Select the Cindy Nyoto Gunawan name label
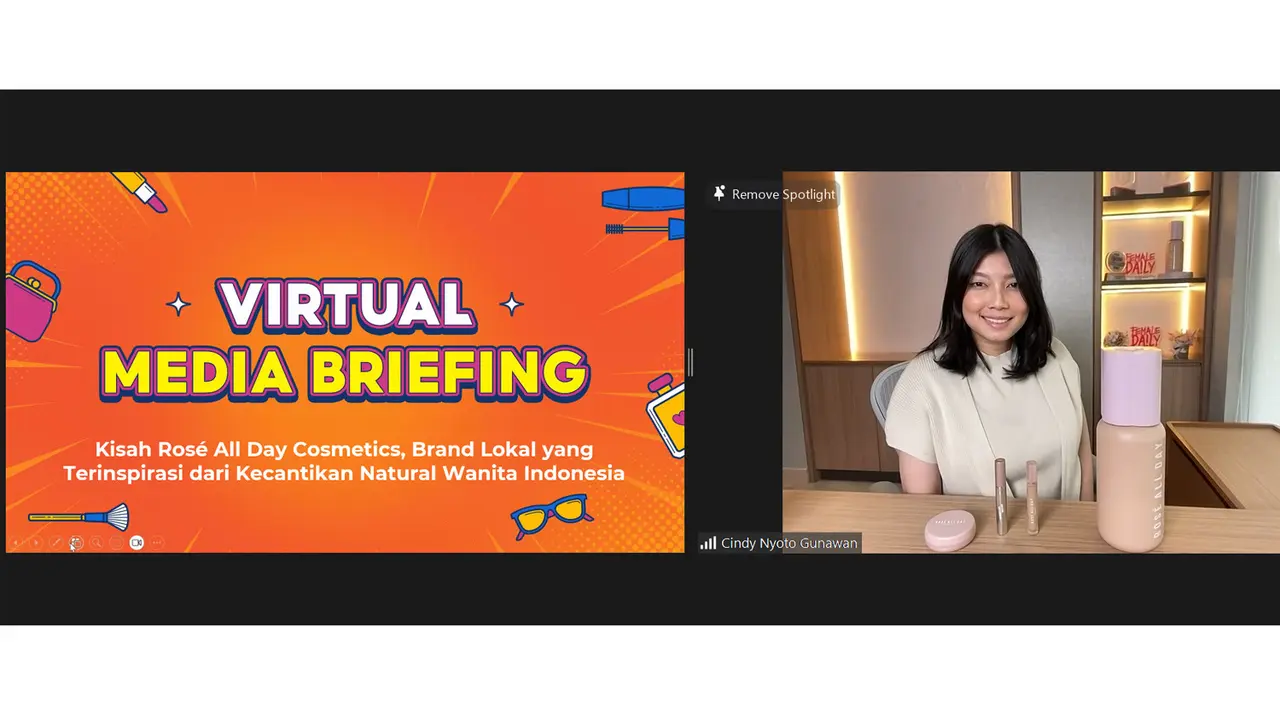This screenshot has width=1280, height=720. [x=790, y=543]
